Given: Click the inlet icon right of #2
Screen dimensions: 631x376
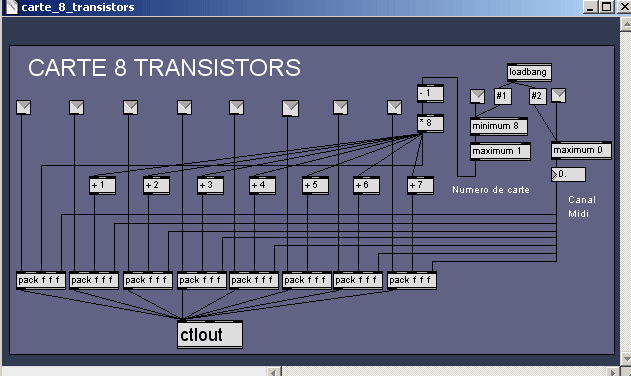Looking at the screenshot, I should point(559,96).
